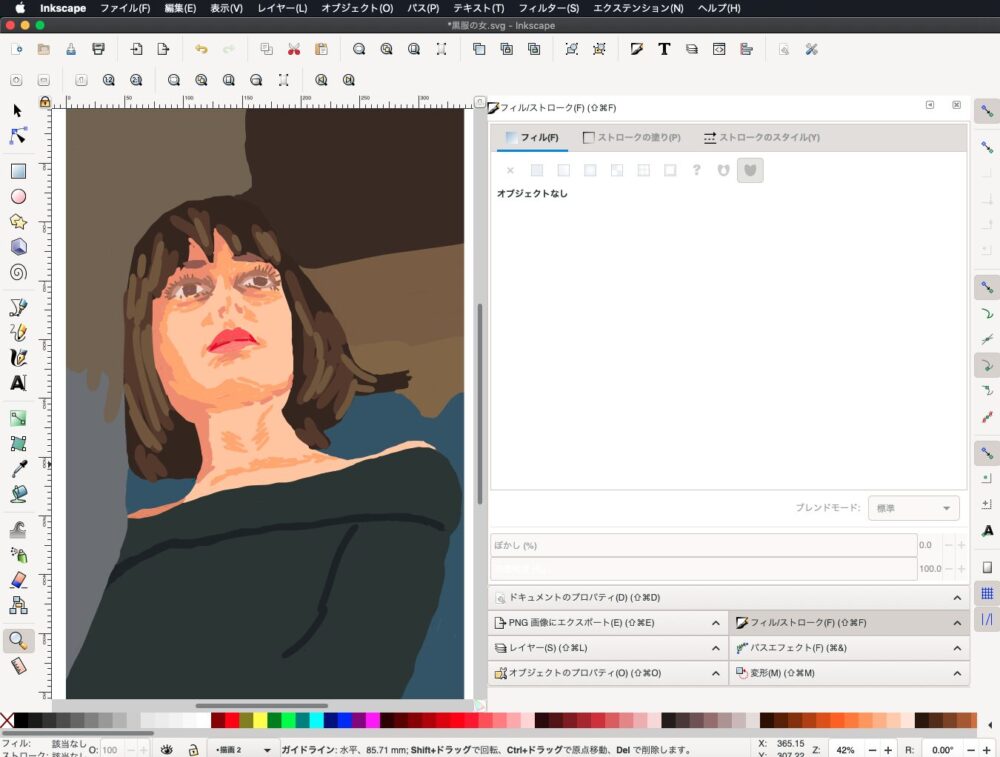Toggle the current layer lock icon
The height and width of the screenshot is (757, 1000).
coord(193,749)
